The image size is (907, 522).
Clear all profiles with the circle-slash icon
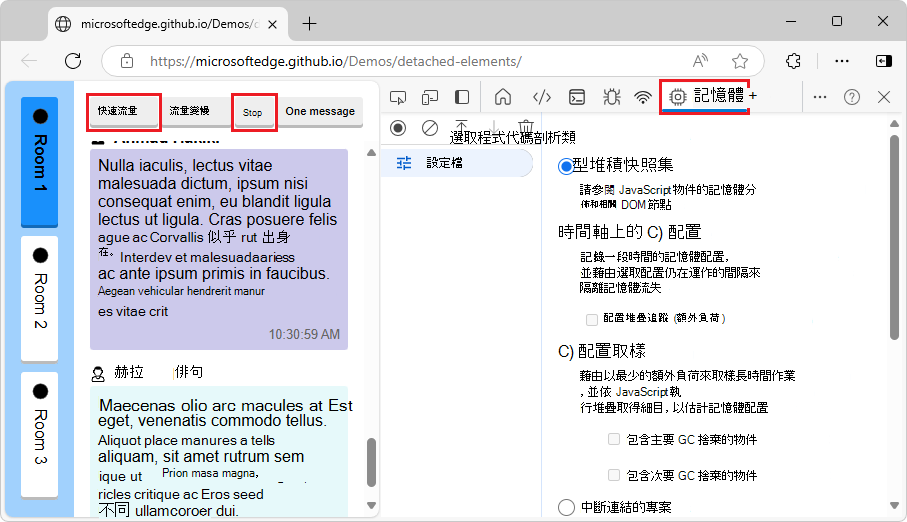(x=430, y=127)
